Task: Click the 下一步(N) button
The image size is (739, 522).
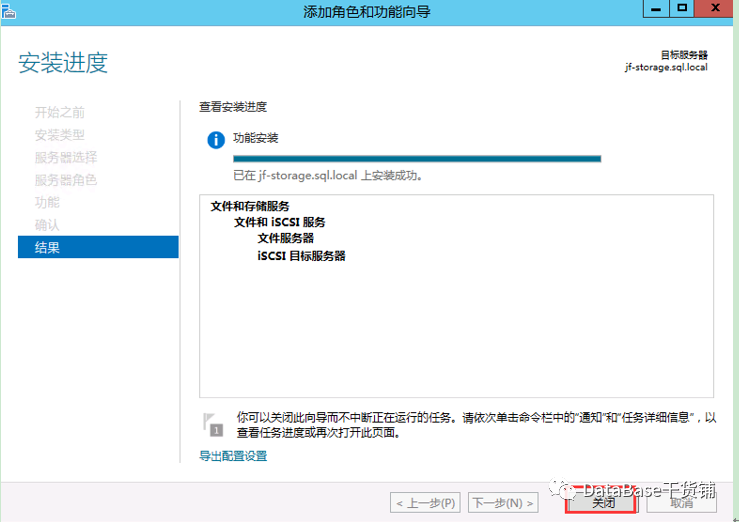Action: click(x=503, y=503)
